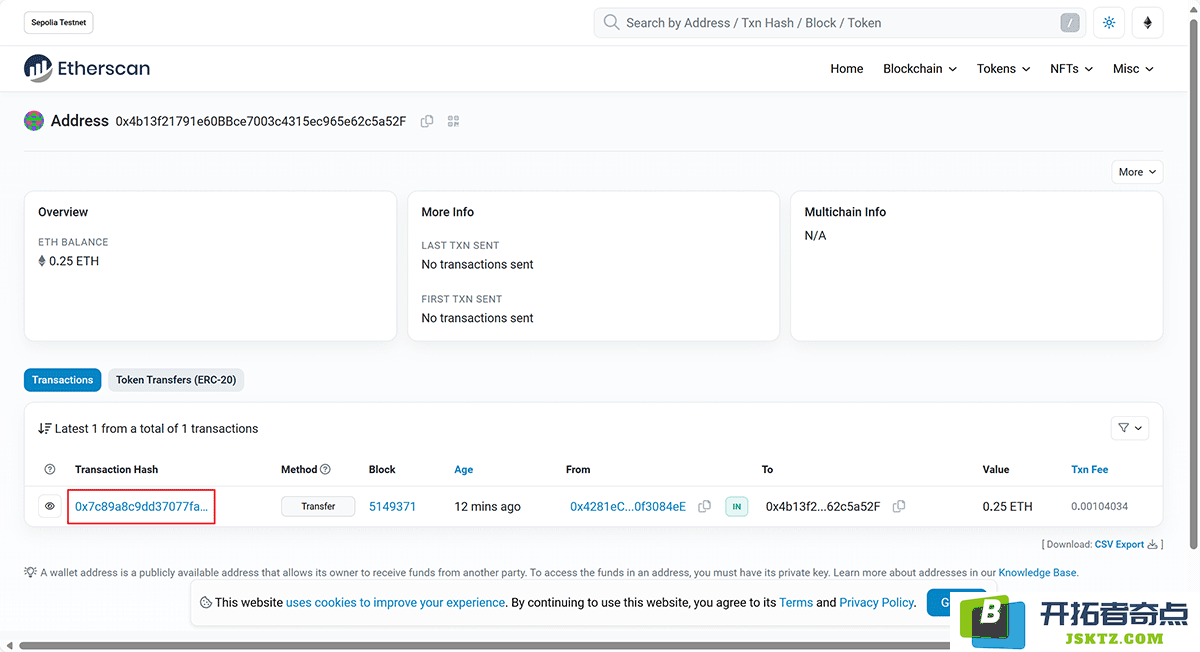1200x652 pixels.
Task: Click No transactions sent under LAST TXN SENT
Action: (478, 265)
